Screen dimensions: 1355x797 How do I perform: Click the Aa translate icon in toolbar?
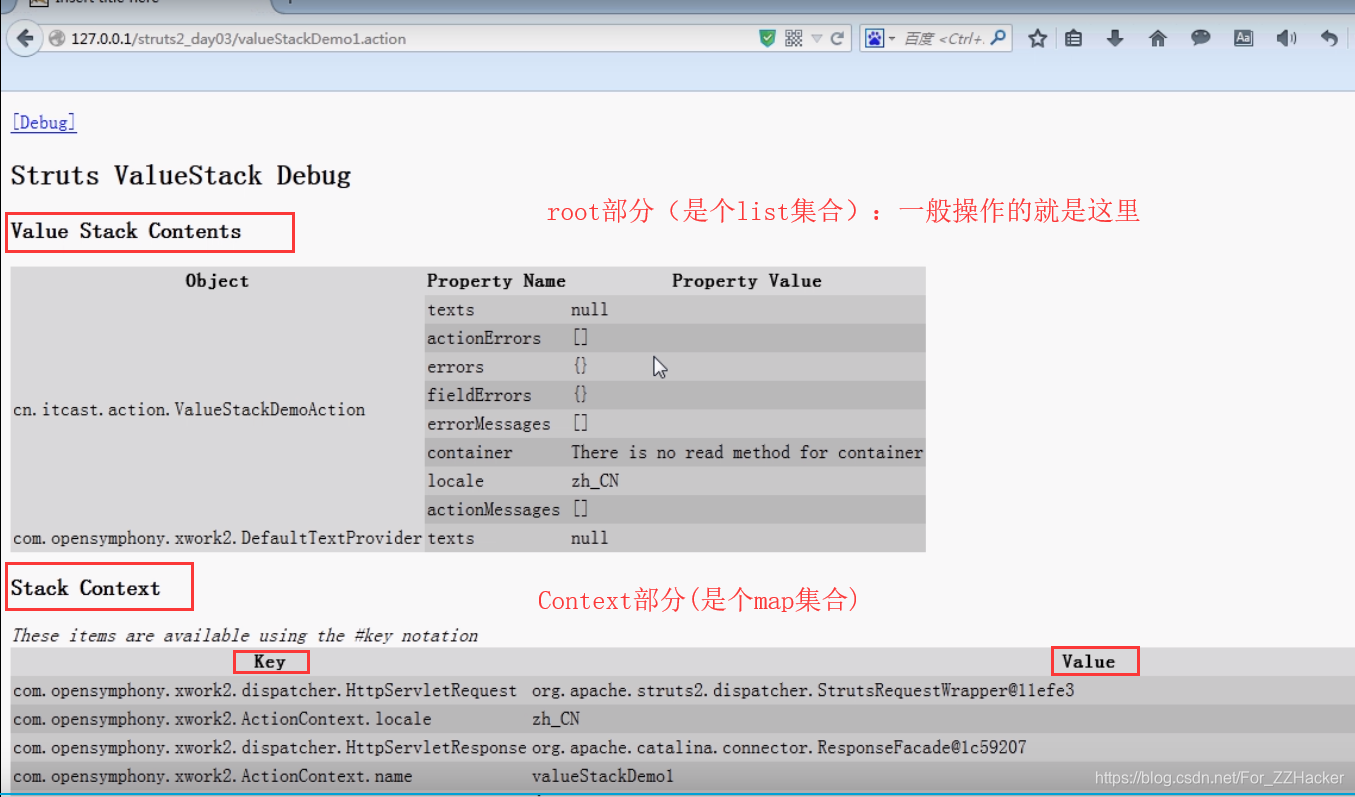pyautogui.click(x=1243, y=38)
